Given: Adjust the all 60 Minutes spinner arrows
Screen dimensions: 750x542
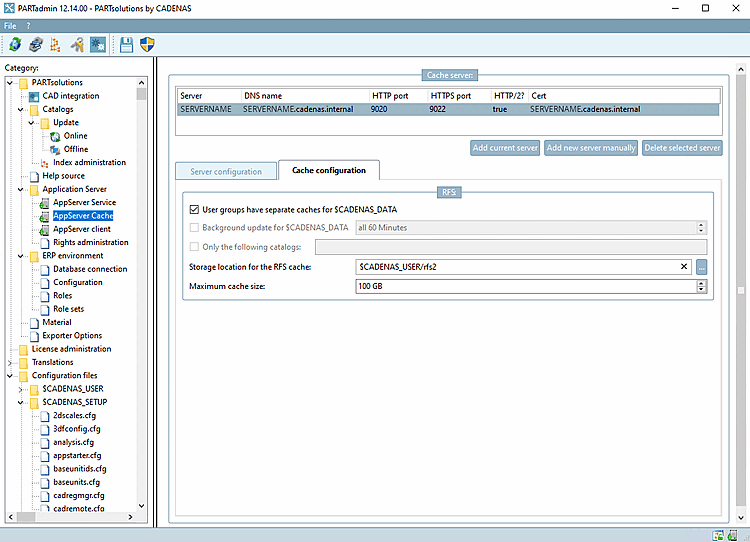Looking at the screenshot, I should 701,228.
